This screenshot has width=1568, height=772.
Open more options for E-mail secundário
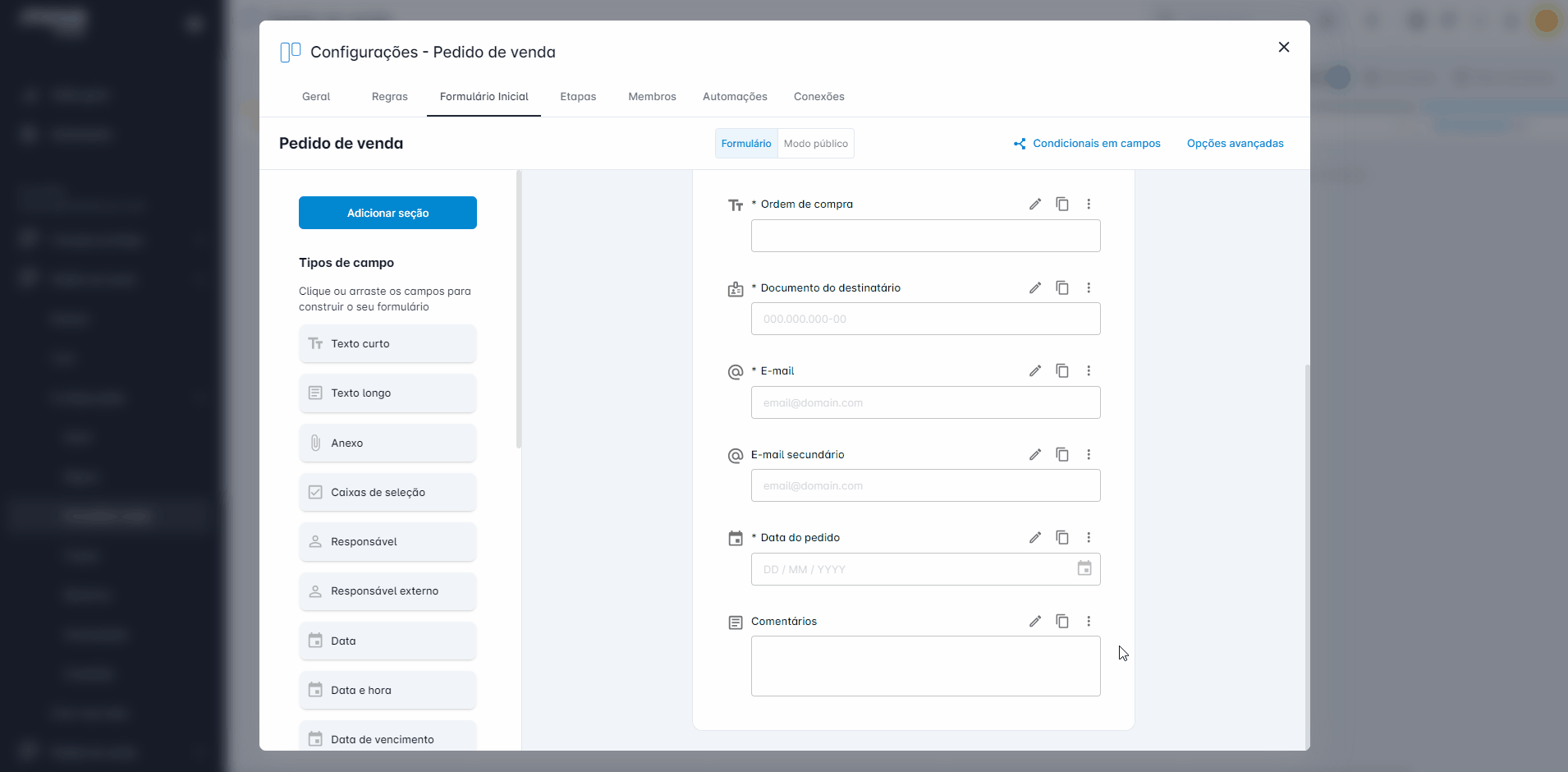1089,454
